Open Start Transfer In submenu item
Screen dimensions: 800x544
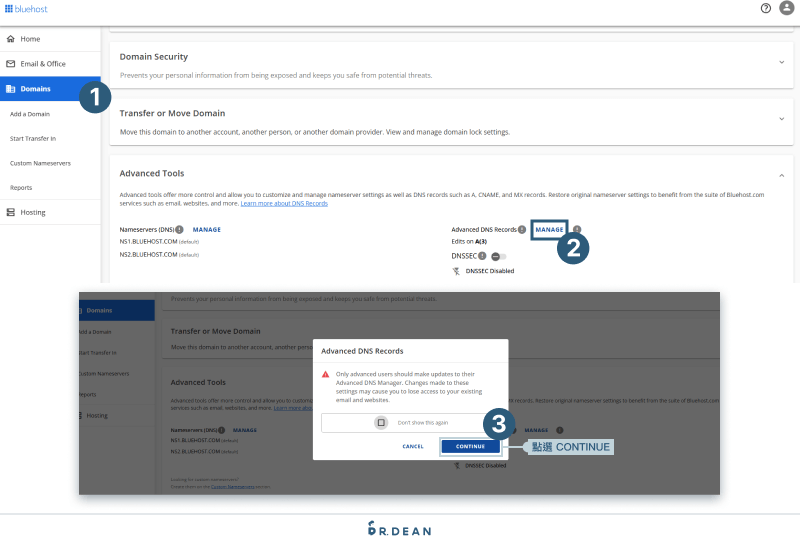33,138
